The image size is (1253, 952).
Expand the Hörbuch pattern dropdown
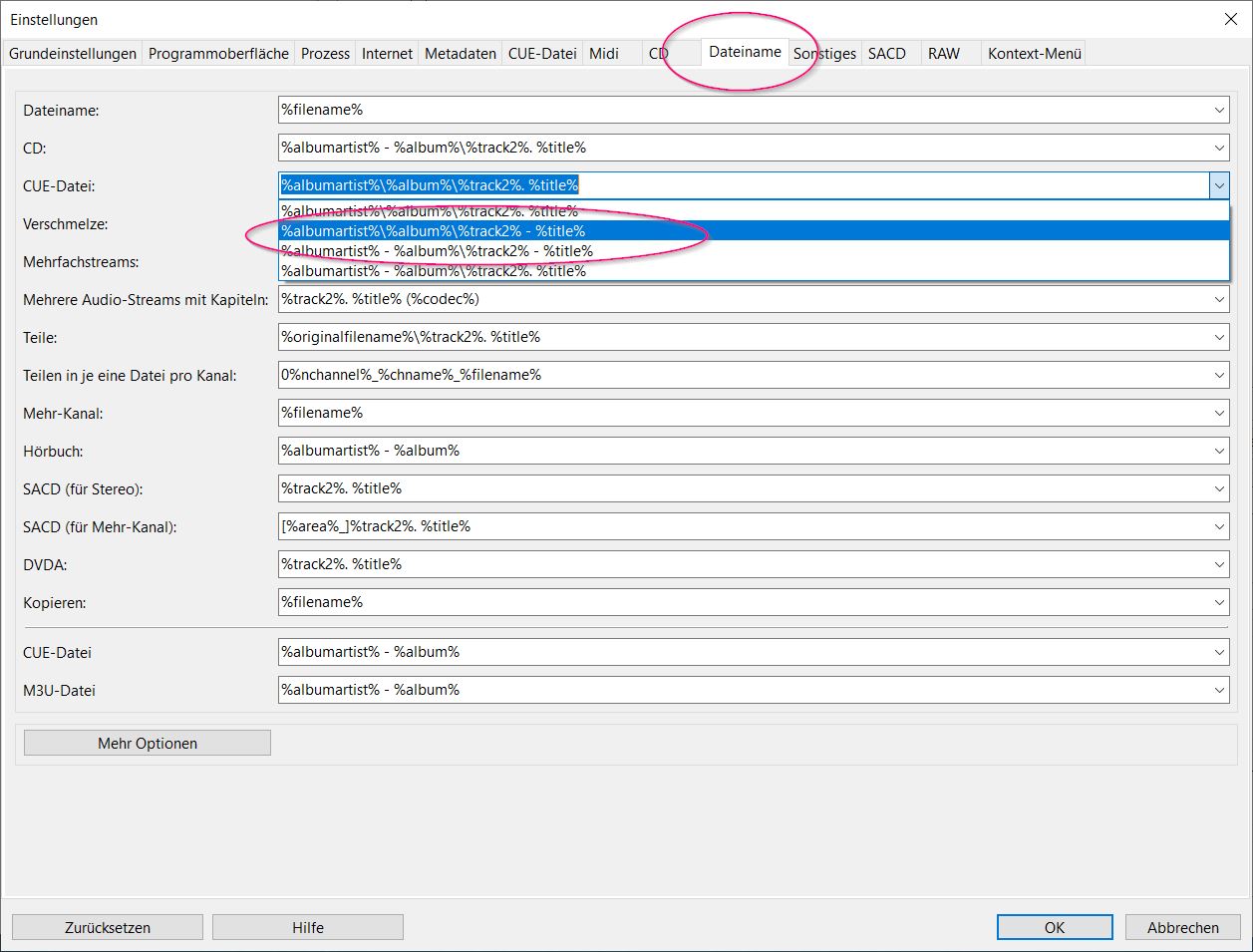point(1219,451)
